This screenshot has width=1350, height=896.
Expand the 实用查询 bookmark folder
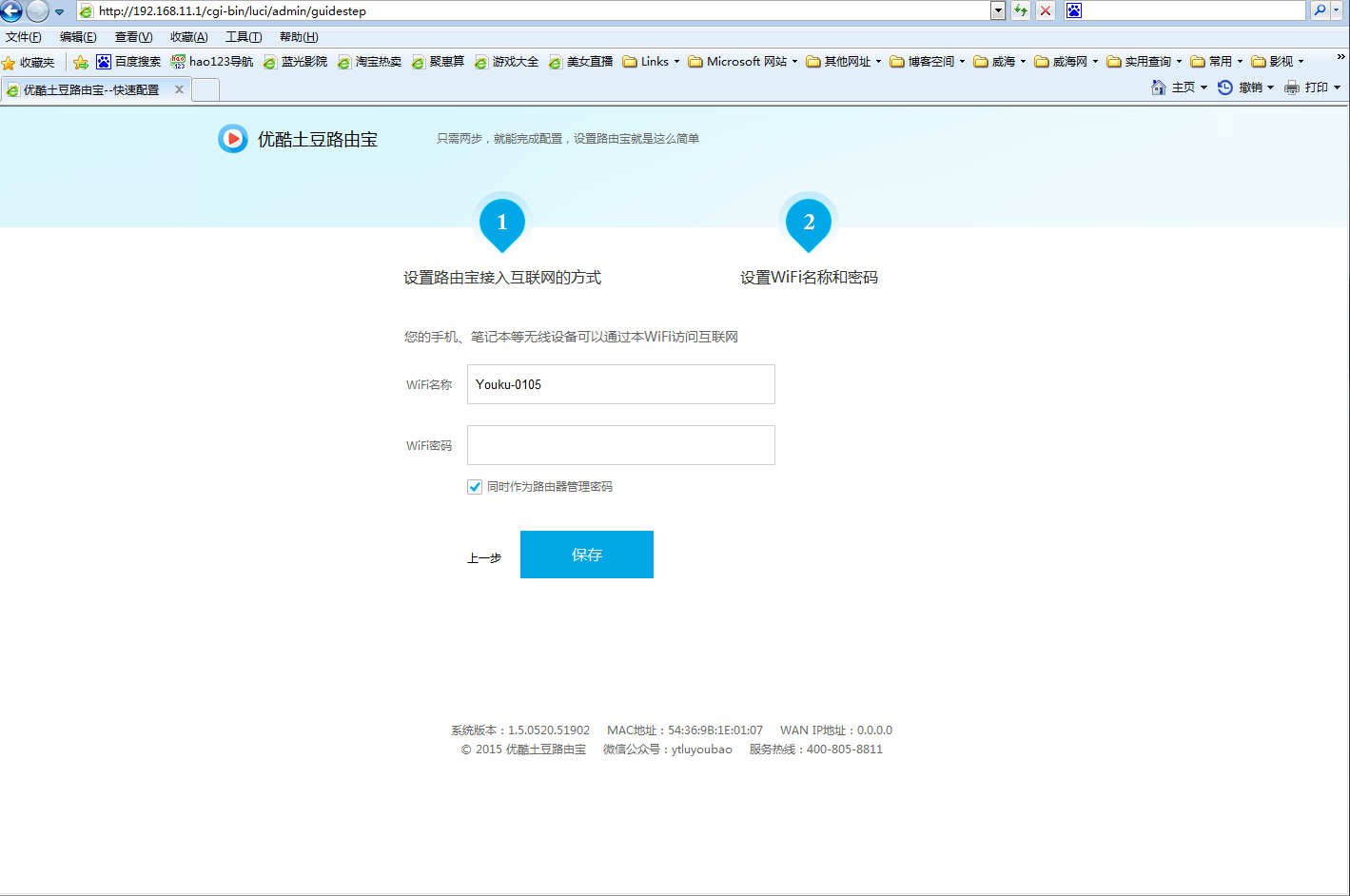[x=1145, y=62]
